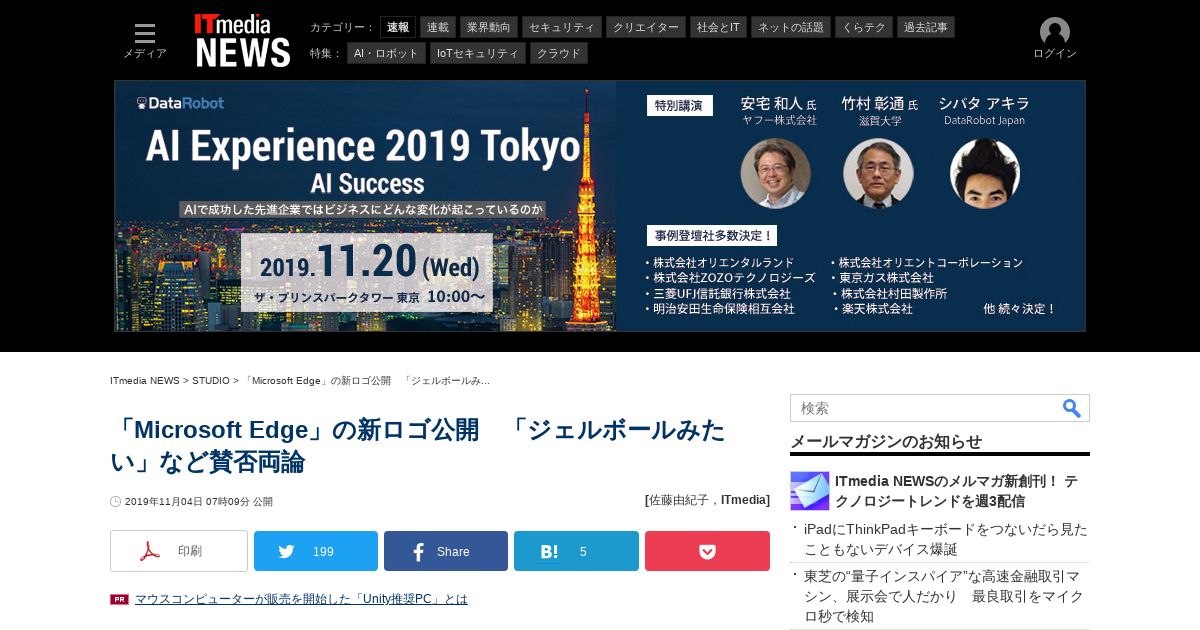Click the Facebook f icon
The width and height of the screenshot is (1200, 630).
(419, 552)
